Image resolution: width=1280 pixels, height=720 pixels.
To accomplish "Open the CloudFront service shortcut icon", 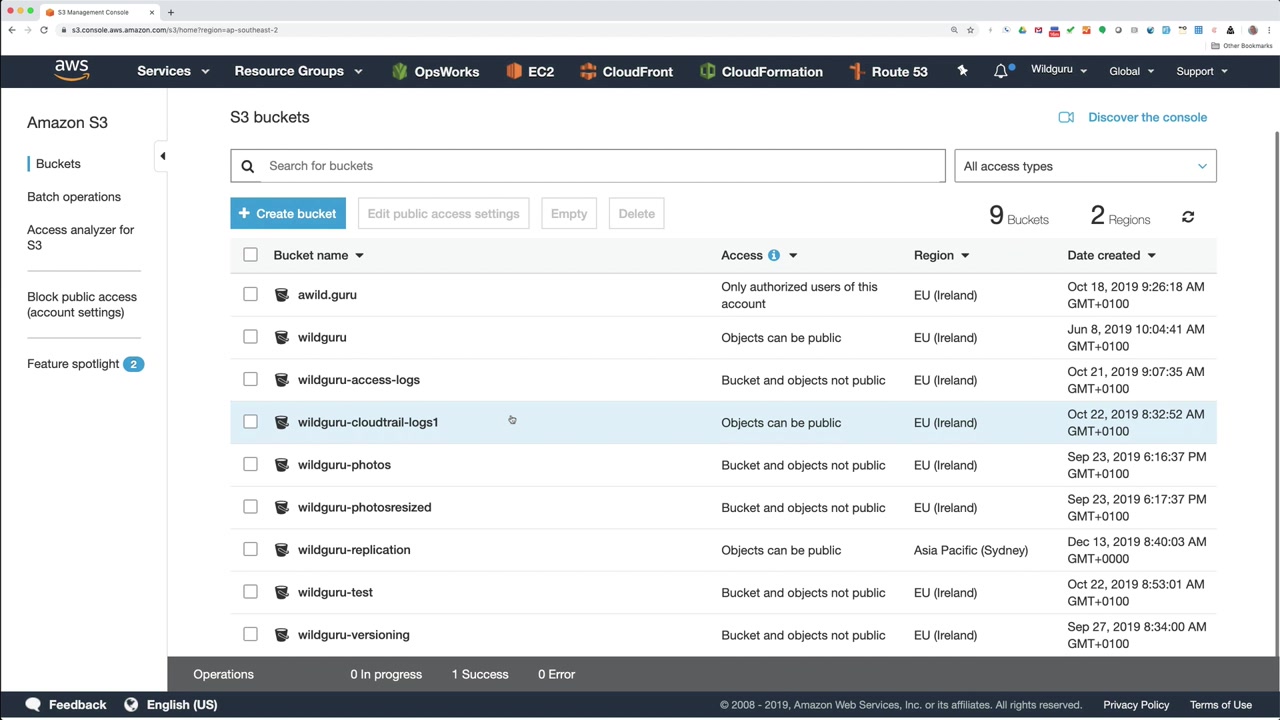I will [588, 71].
